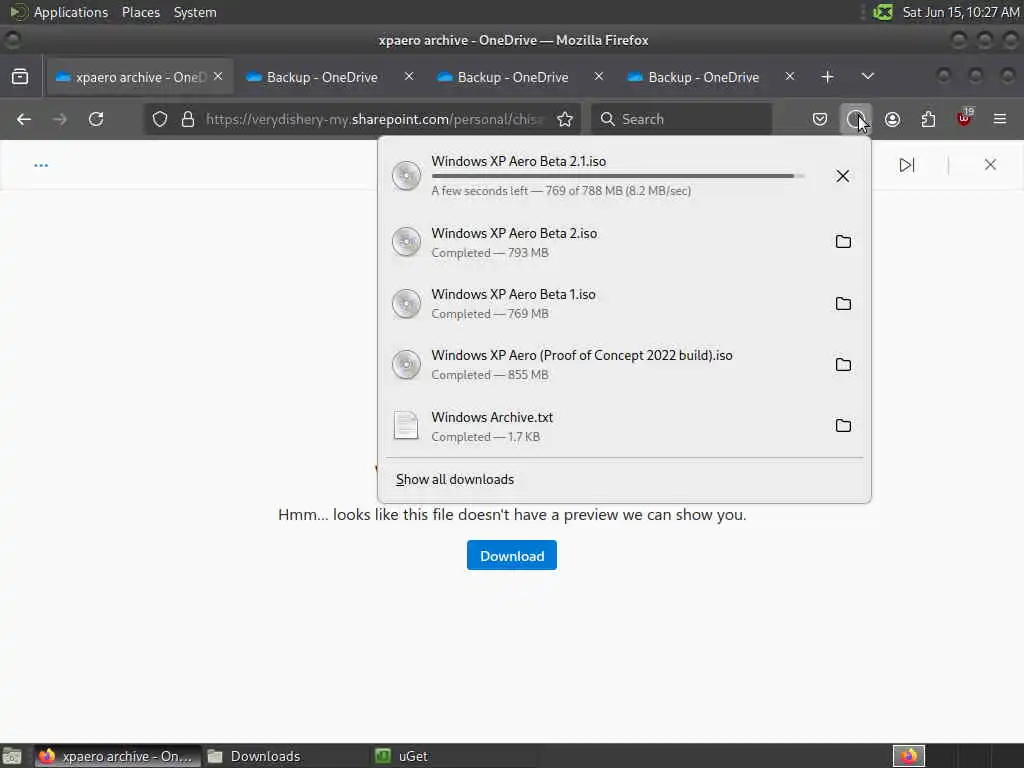This screenshot has width=1024, height=768.
Task: Reload the current page
Action: [96, 119]
